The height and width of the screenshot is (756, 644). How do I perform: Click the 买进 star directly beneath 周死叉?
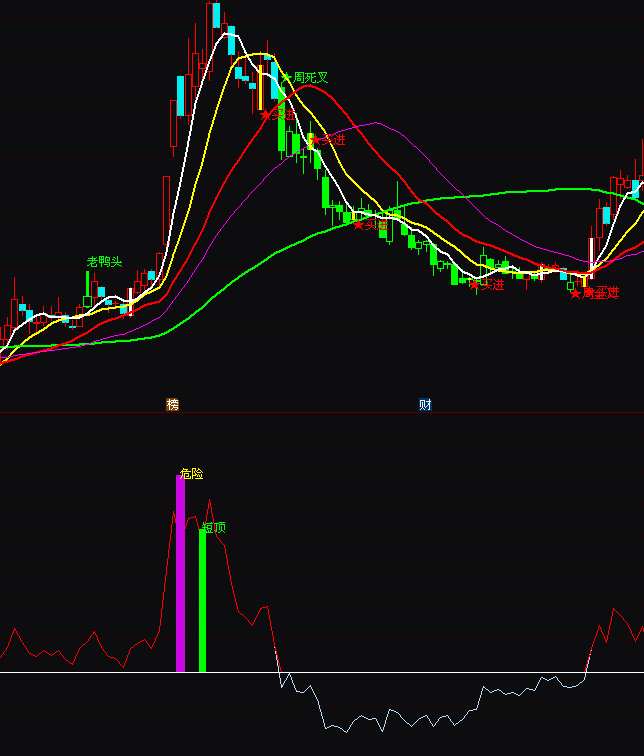[266, 115]
